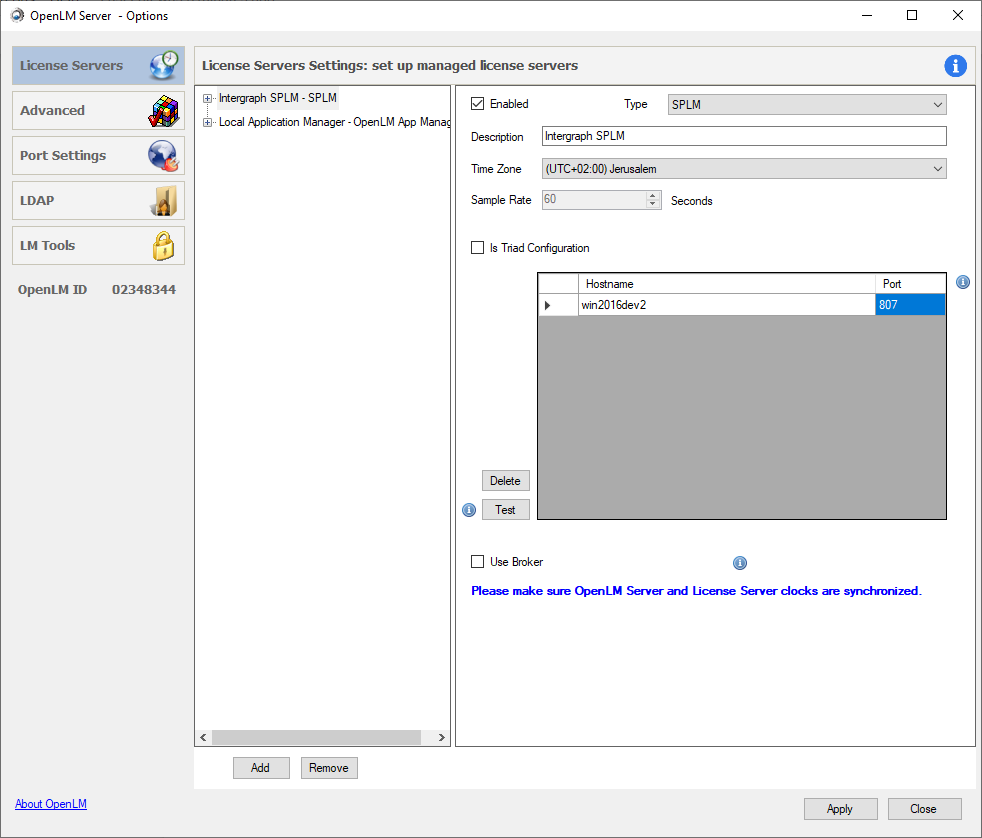Click the LM Tools padlock icon
The image size is (982, 838).
pyautogui.click(x=162, y=246)
